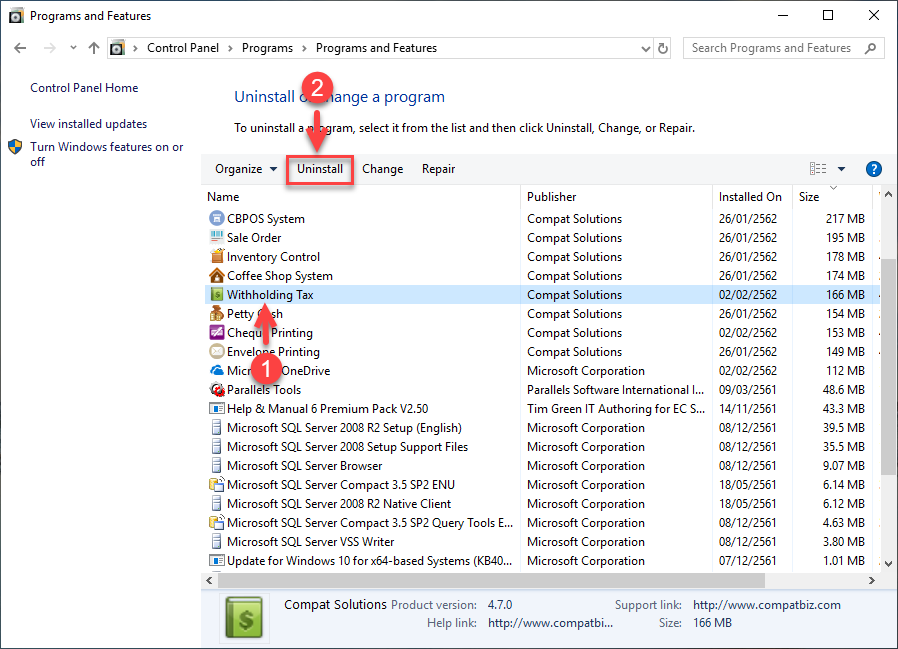The image size is (898, 649).
Task: Navigate to Control Panel breadcrumb
Action: coord(183,48)
